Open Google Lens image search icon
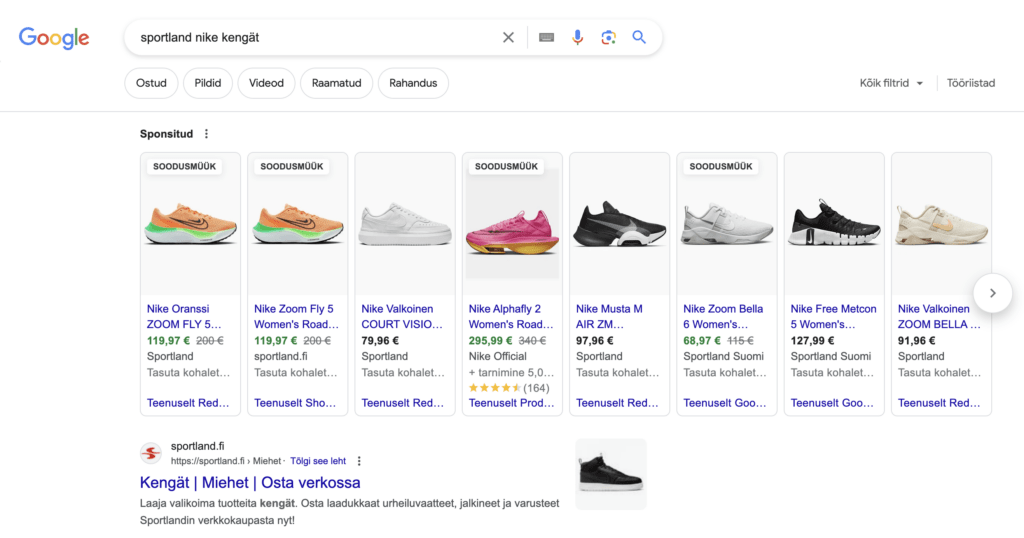 pos(608,38)
